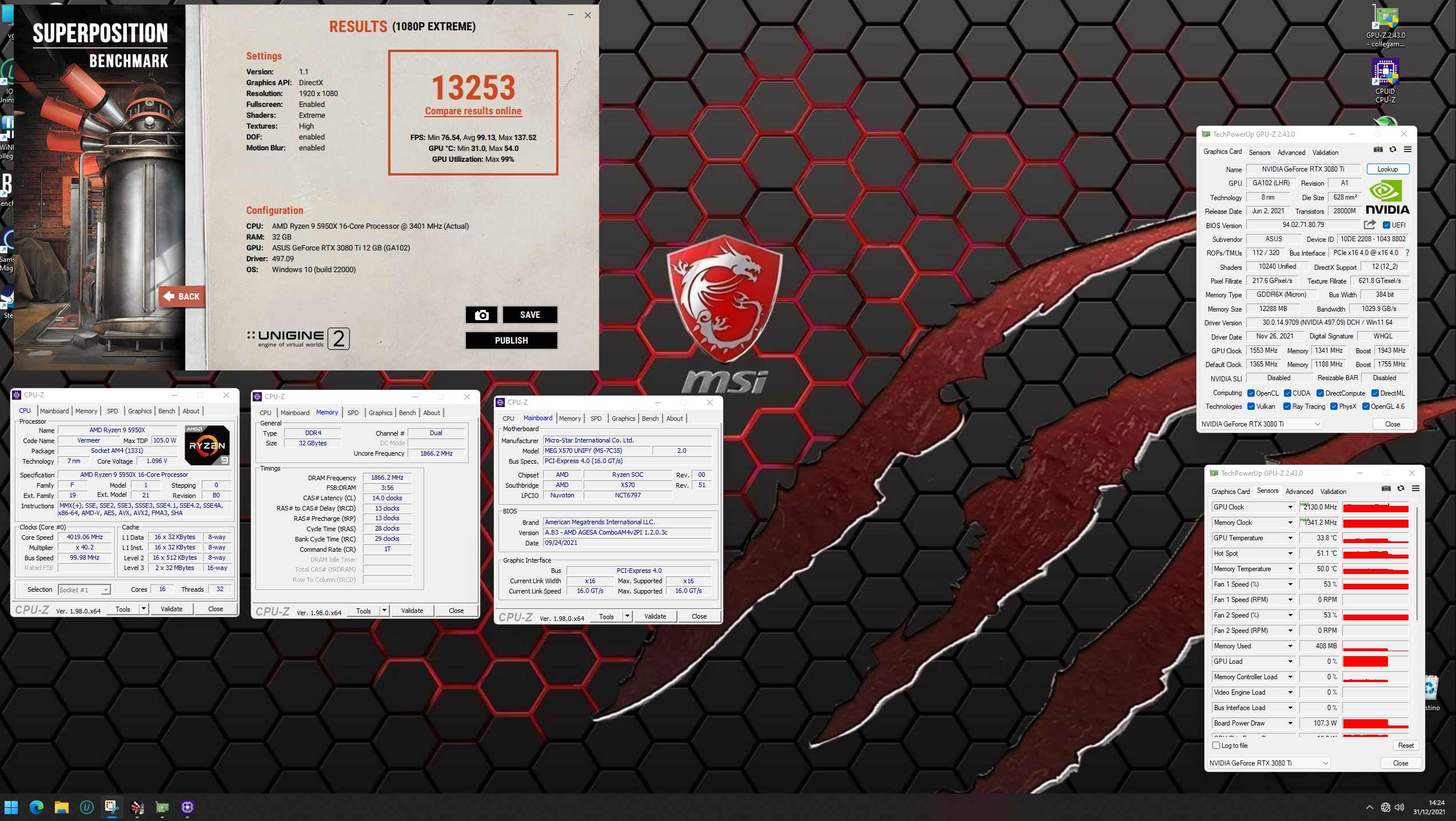The width and height of the screenshot is (1456, 821).
Task: Toggle the UEFI checkbox in GPU-Z
Action: (x=1386, y=225)
